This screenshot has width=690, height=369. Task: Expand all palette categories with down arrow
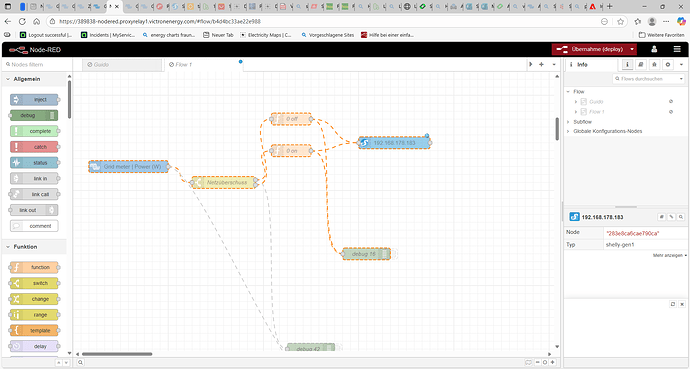click(x=66, y=363)
